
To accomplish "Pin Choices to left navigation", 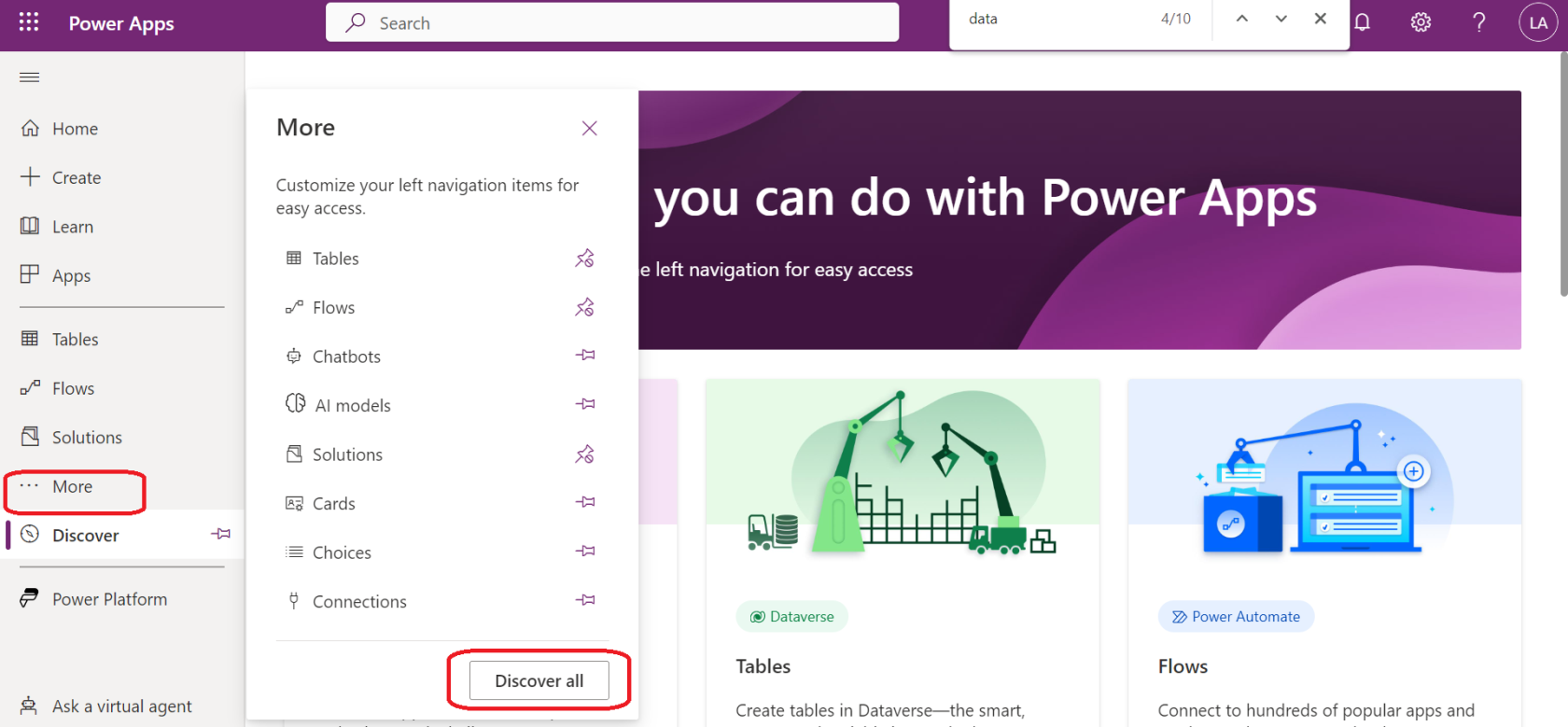I will coord(585,552).
